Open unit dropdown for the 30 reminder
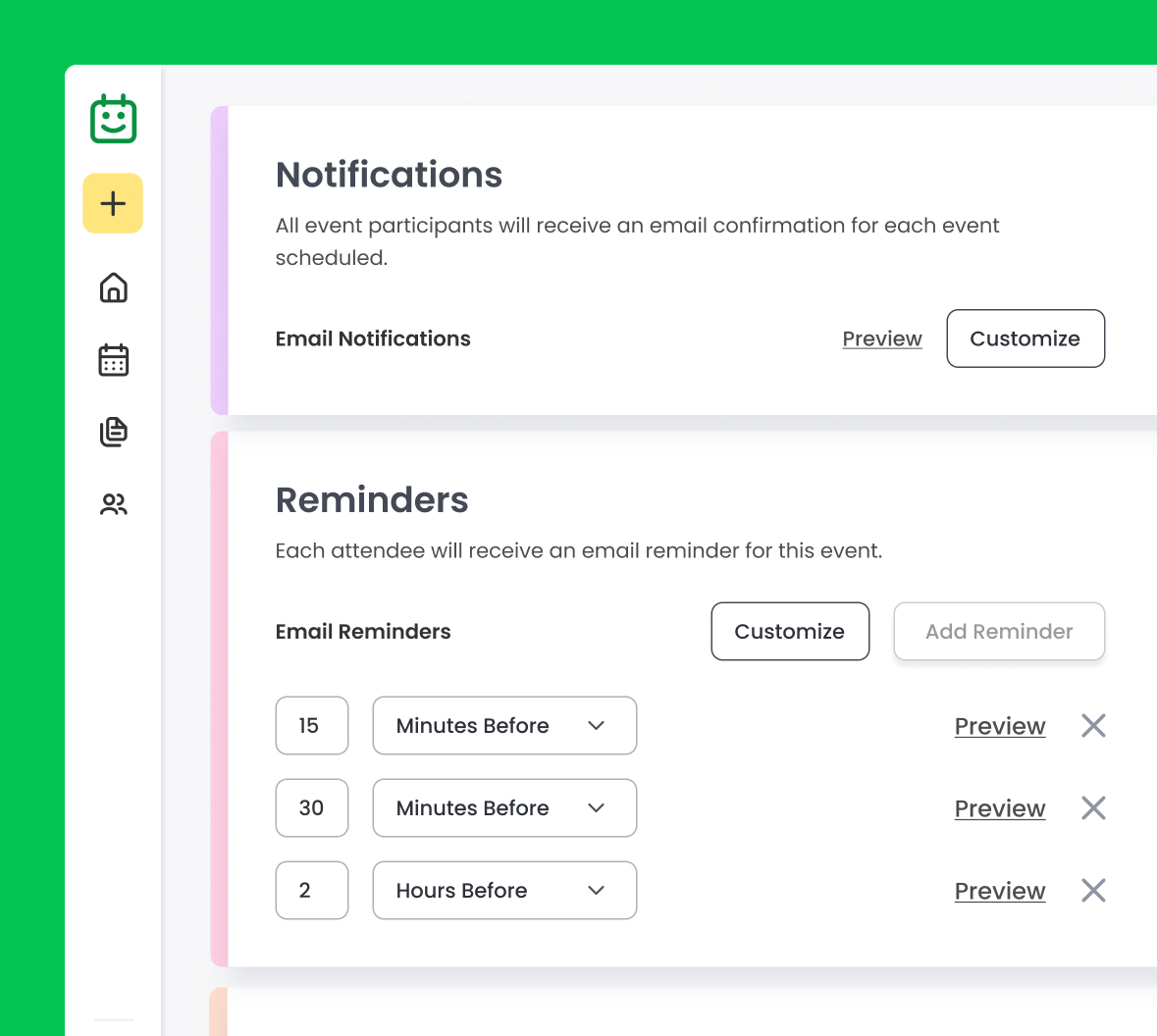Image resolution: width=1157 pixels, height=1036 pixels. 504,808
